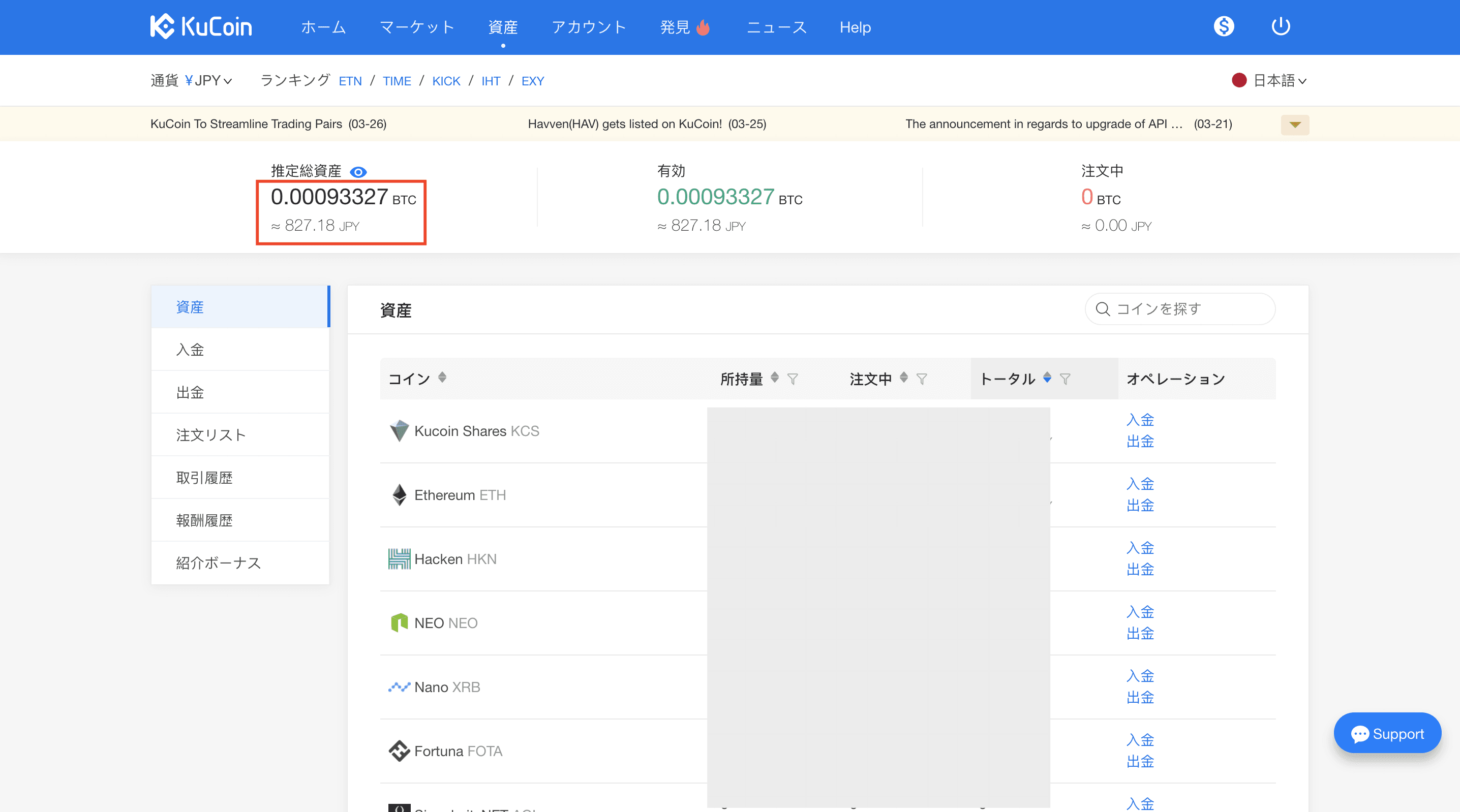Viewport: 1460px width, 812px height.
Task: Click the dollar coin icon in header
Action: [1224, 26]
